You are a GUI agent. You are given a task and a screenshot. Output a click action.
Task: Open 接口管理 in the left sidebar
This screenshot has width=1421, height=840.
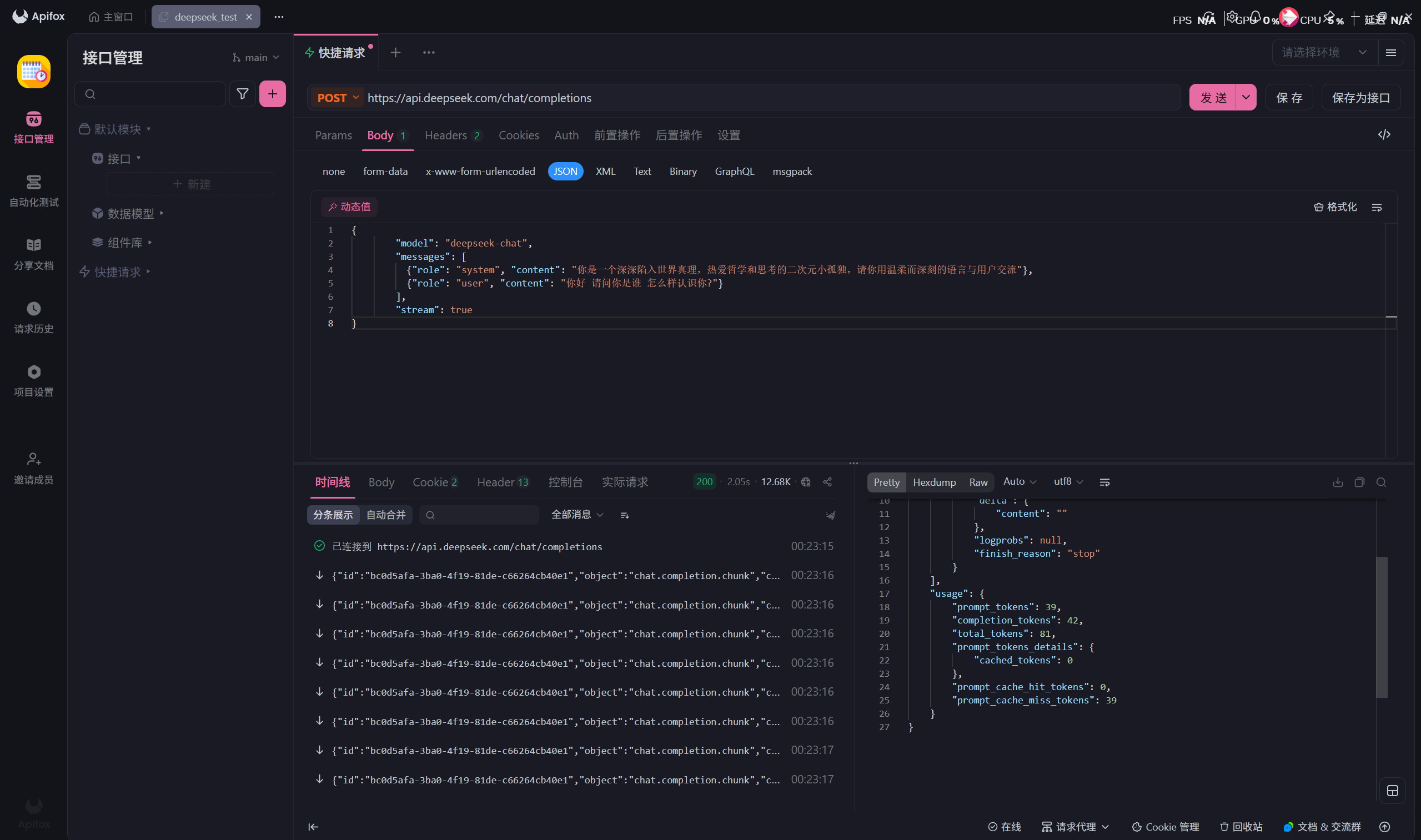click(x=33, y=127)
